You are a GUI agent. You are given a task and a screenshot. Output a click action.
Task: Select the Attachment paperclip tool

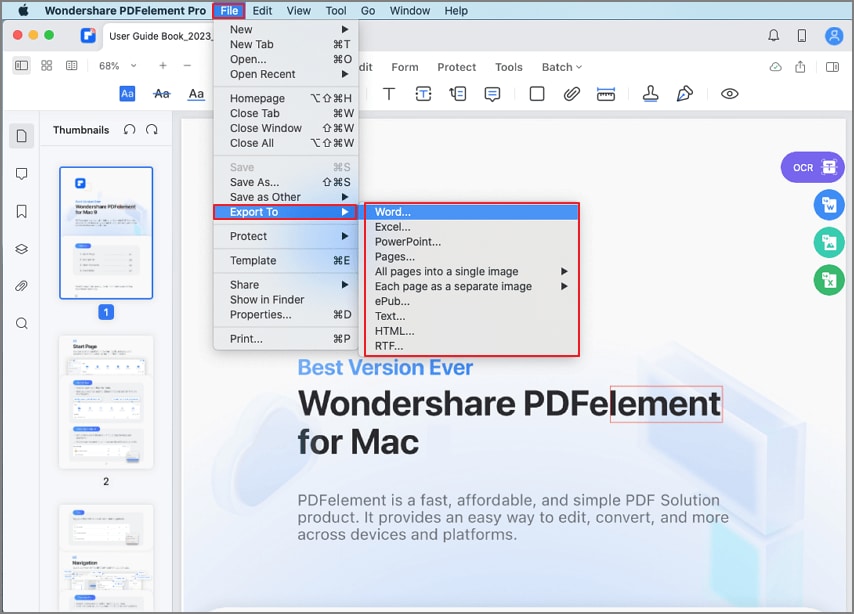571,94
